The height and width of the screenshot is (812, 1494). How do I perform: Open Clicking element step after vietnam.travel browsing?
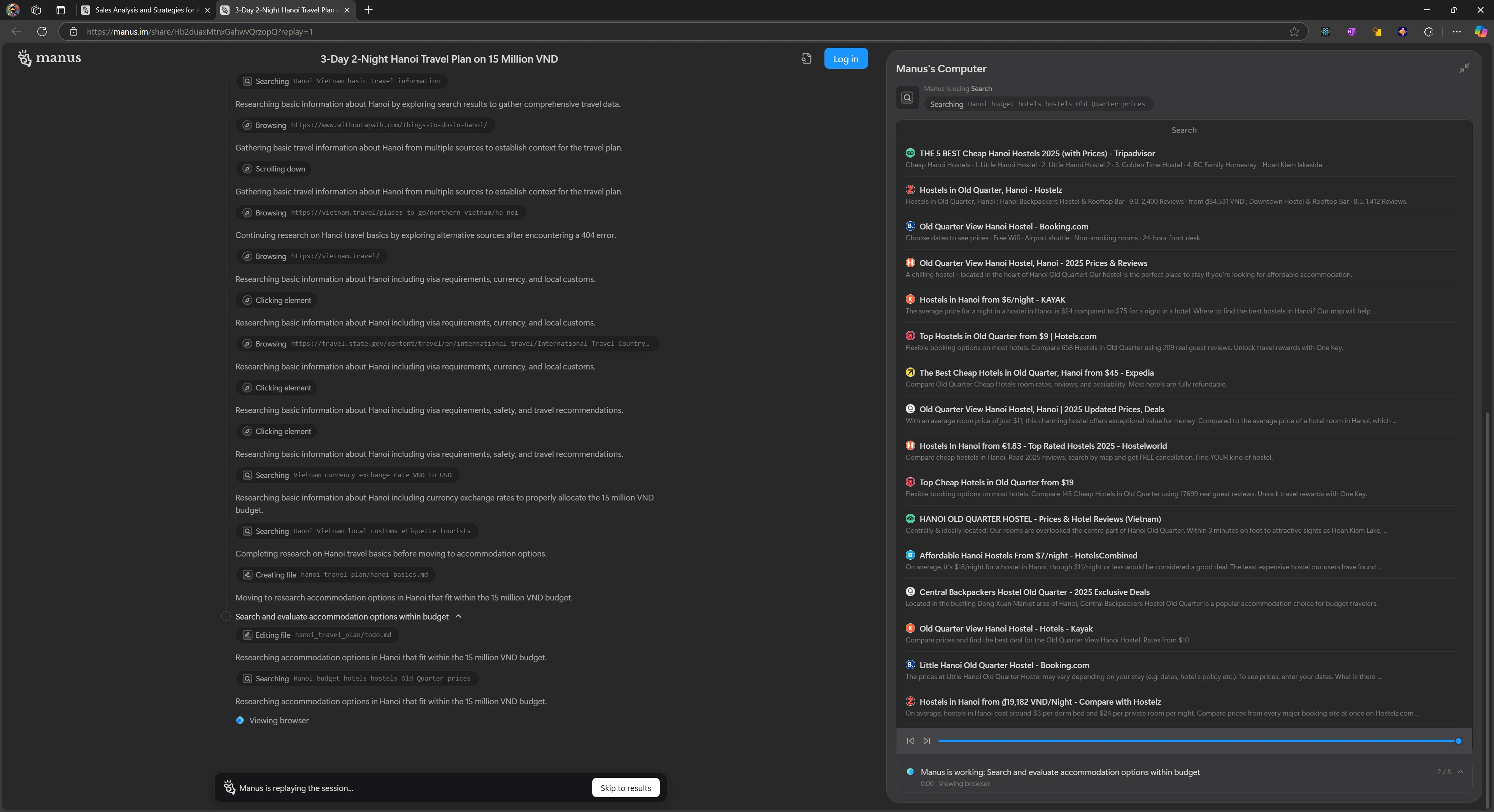click(276, 300)
